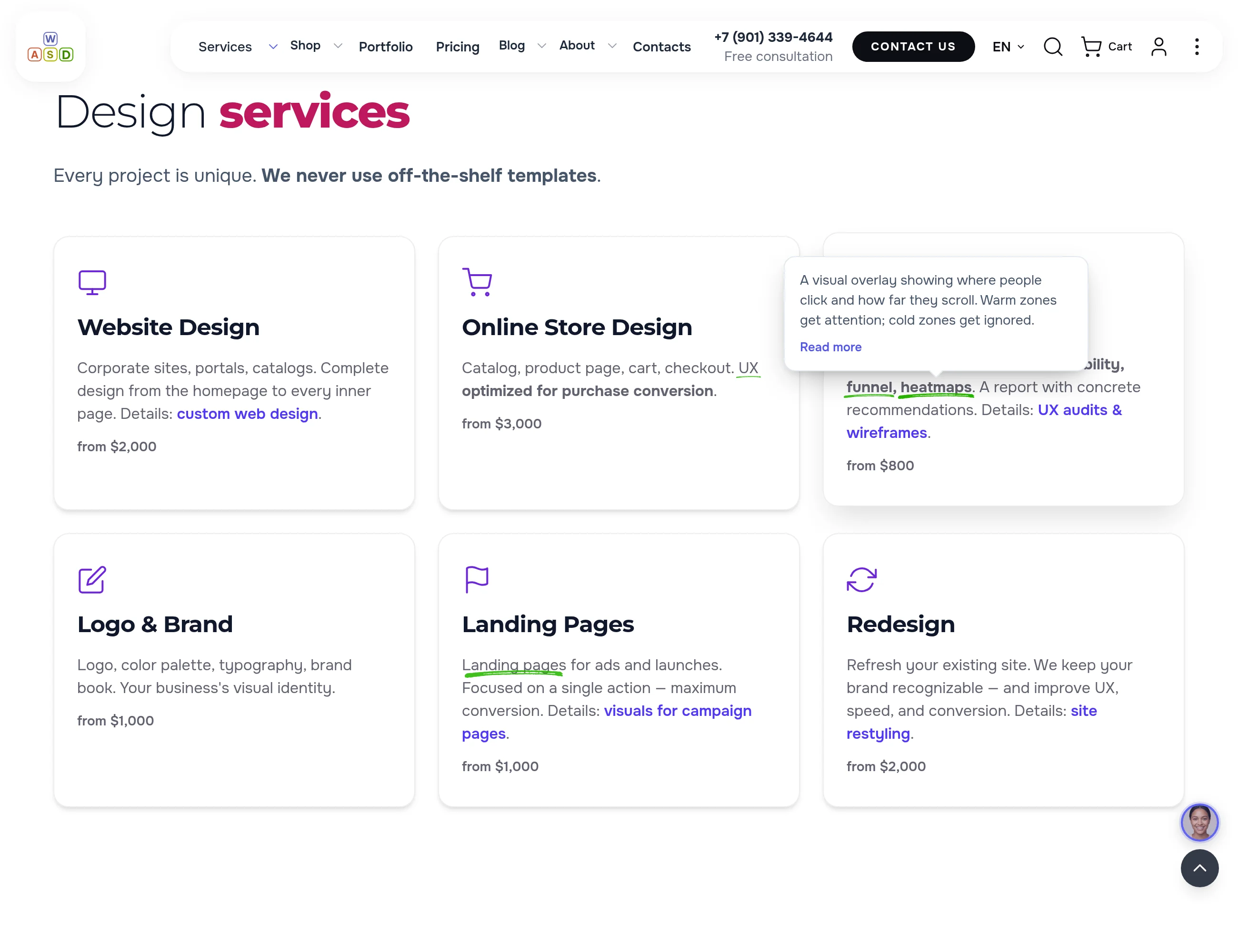Follow the Read more link in the tooltip

[x=830, y=347]
